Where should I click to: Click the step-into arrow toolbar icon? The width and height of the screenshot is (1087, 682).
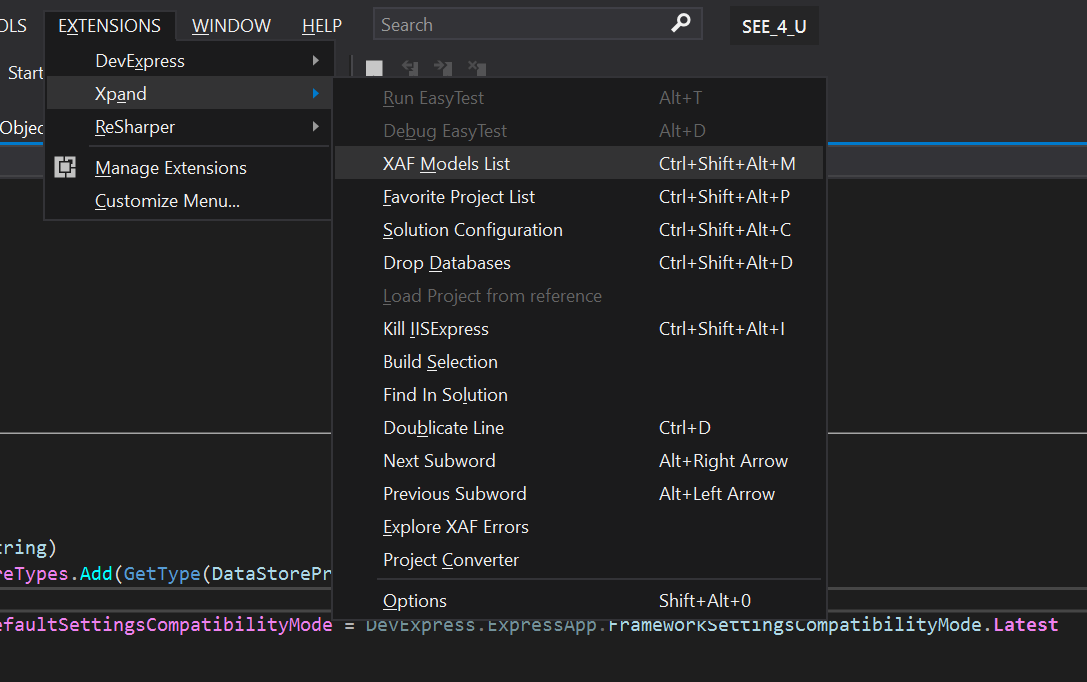point(442,67)
